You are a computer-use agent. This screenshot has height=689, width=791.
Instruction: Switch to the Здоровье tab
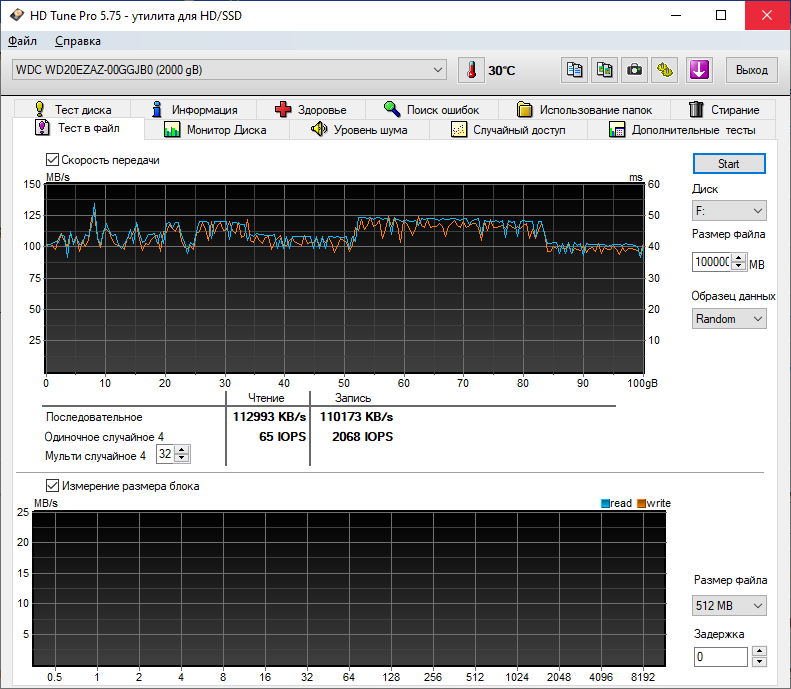coord(311,109)
